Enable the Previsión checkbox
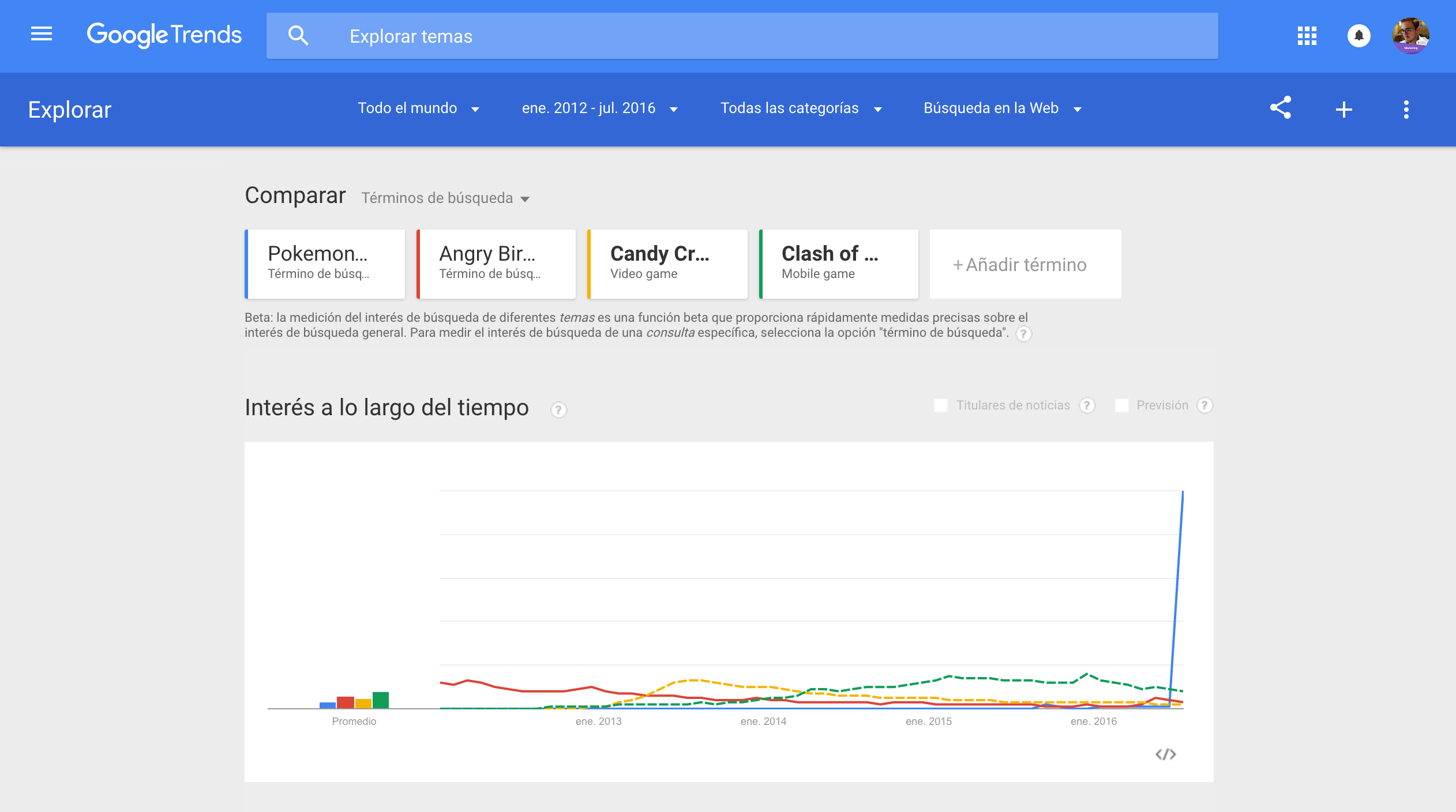1456x812 pixels. coord(1122,405)
